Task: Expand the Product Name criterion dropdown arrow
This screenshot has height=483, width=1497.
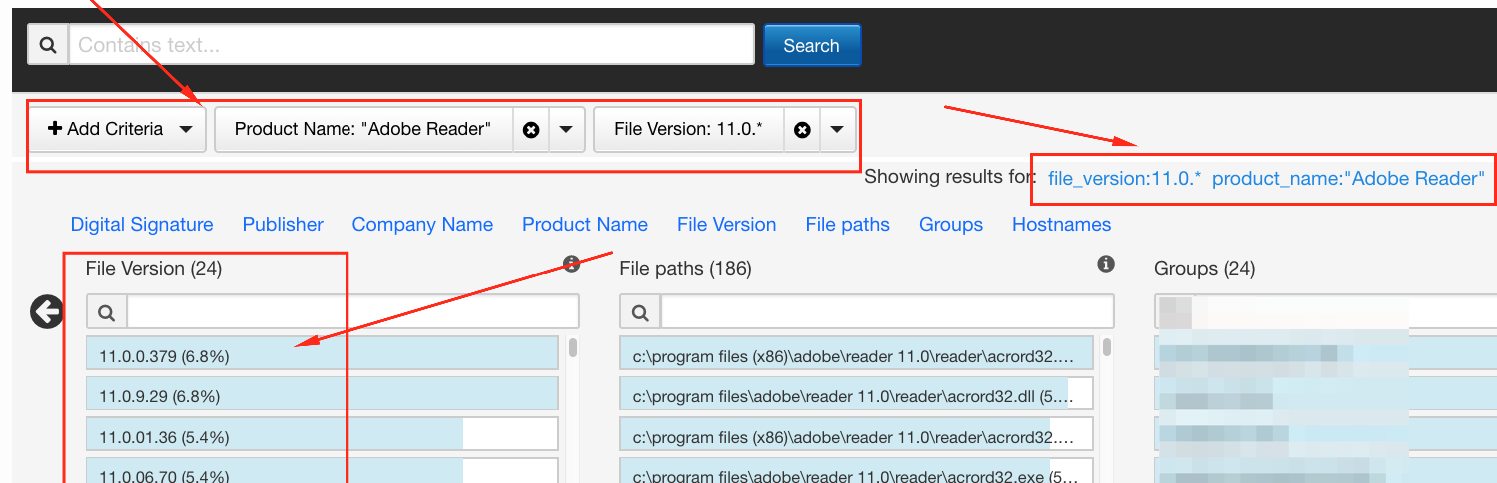Action: pyautogui.click(x=566, y=130)
